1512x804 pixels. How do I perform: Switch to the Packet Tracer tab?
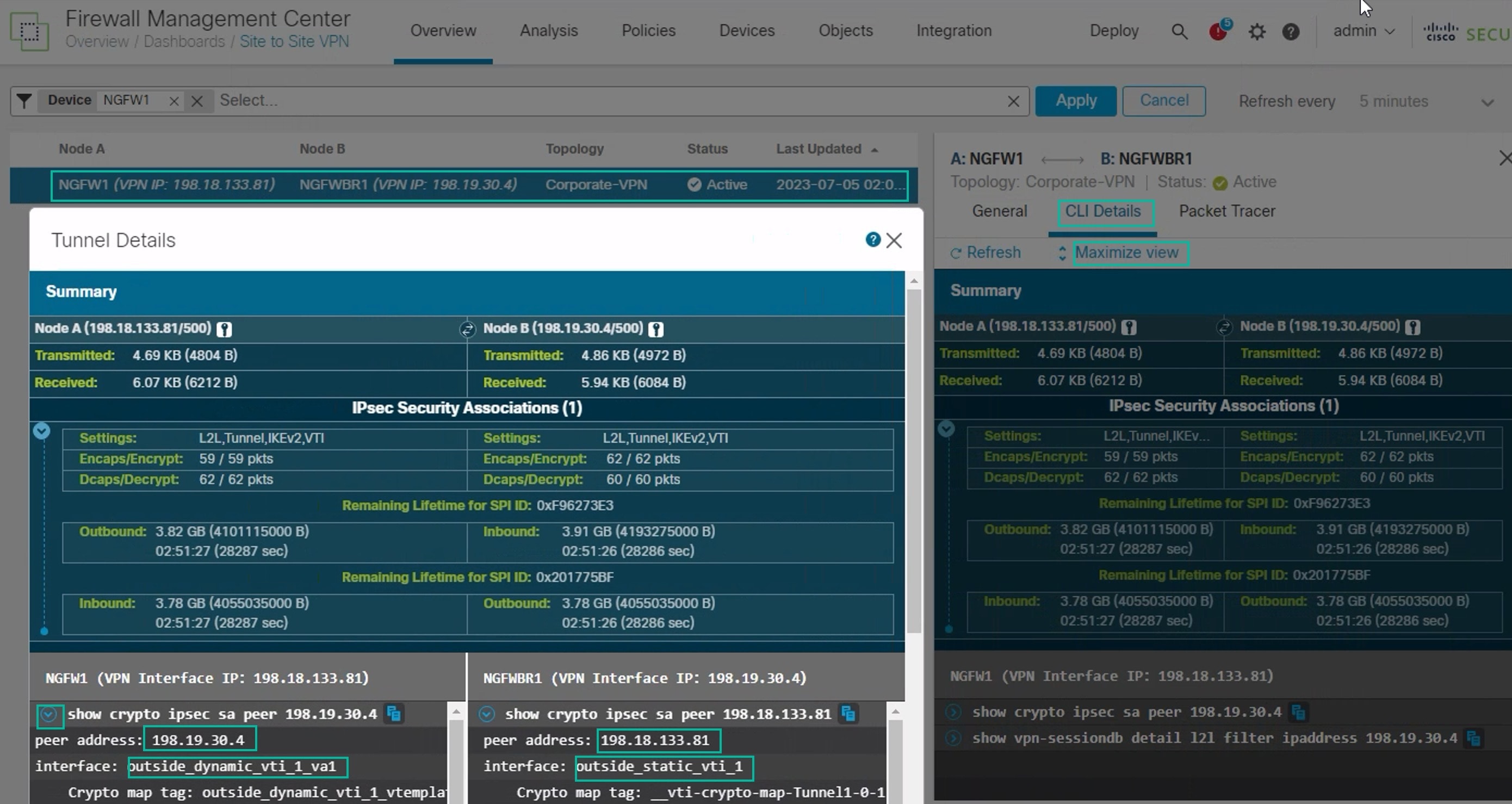[1227, 211]
